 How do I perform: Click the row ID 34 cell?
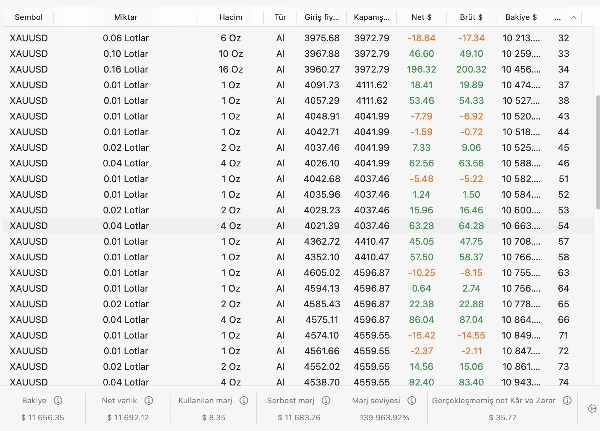click(x=563, y=69)
